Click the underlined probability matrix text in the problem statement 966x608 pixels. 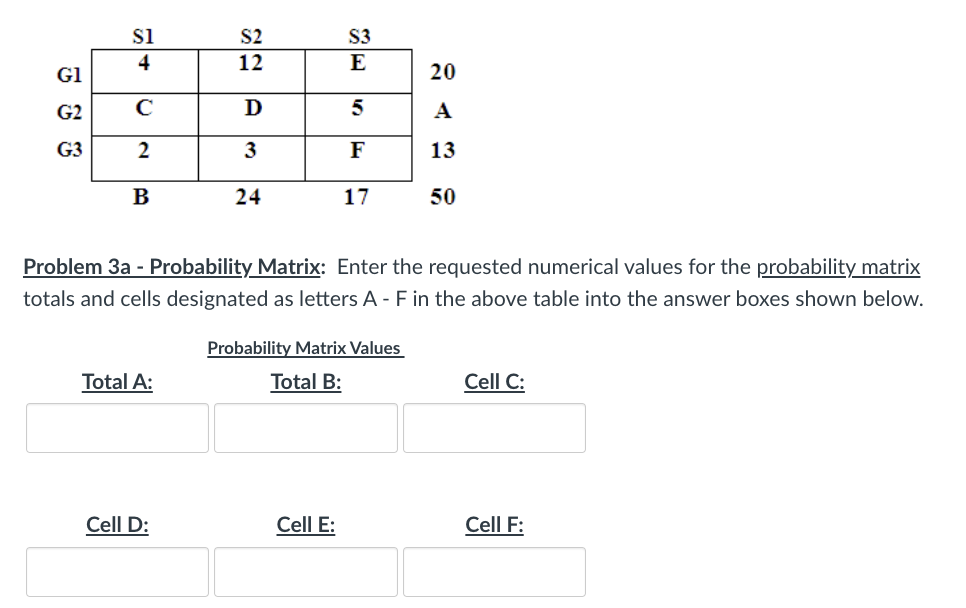(x=839, y=267)
